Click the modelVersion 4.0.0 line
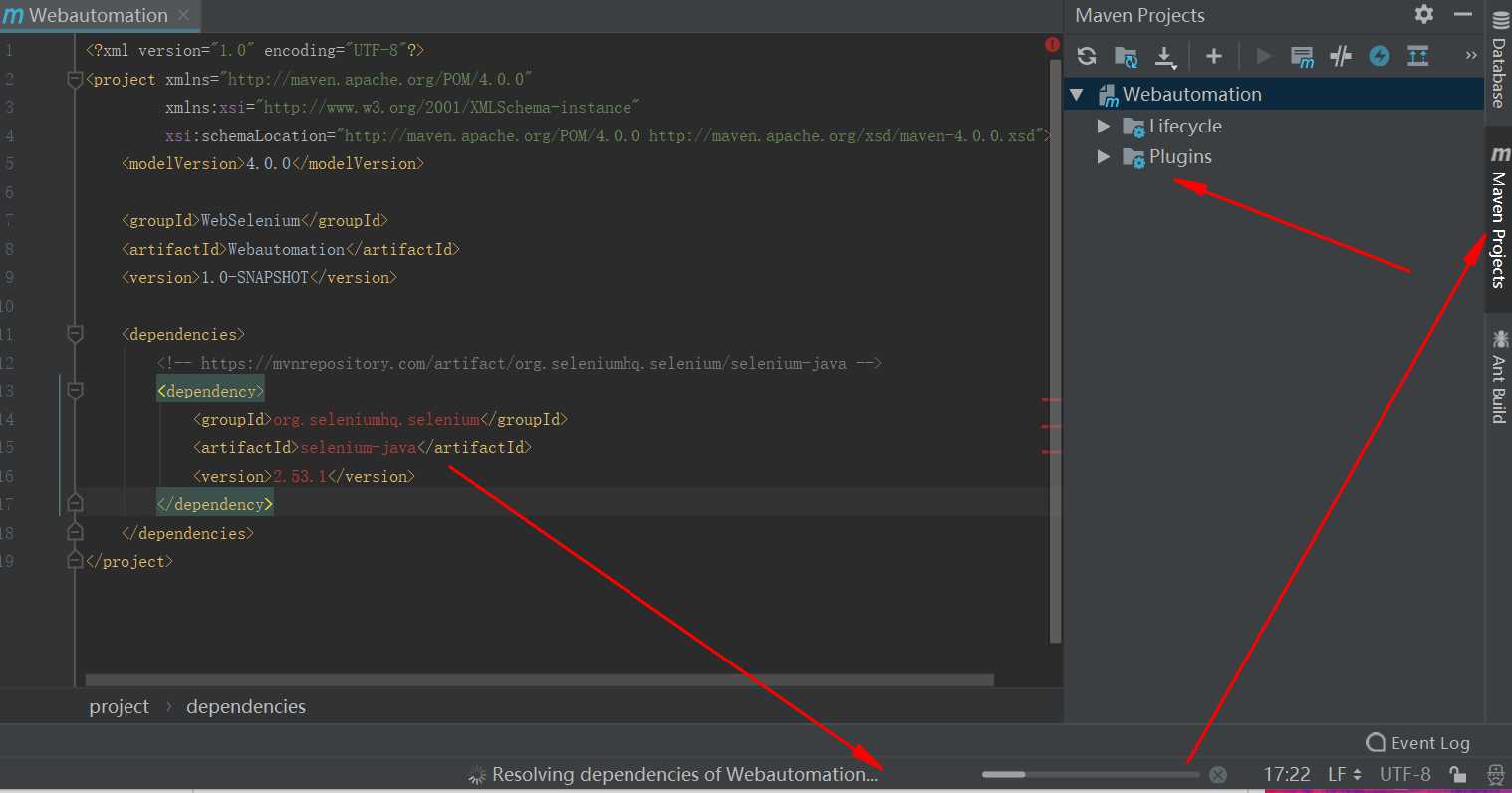The width and height of the screenshot is (1512, 793). [273, 163]
